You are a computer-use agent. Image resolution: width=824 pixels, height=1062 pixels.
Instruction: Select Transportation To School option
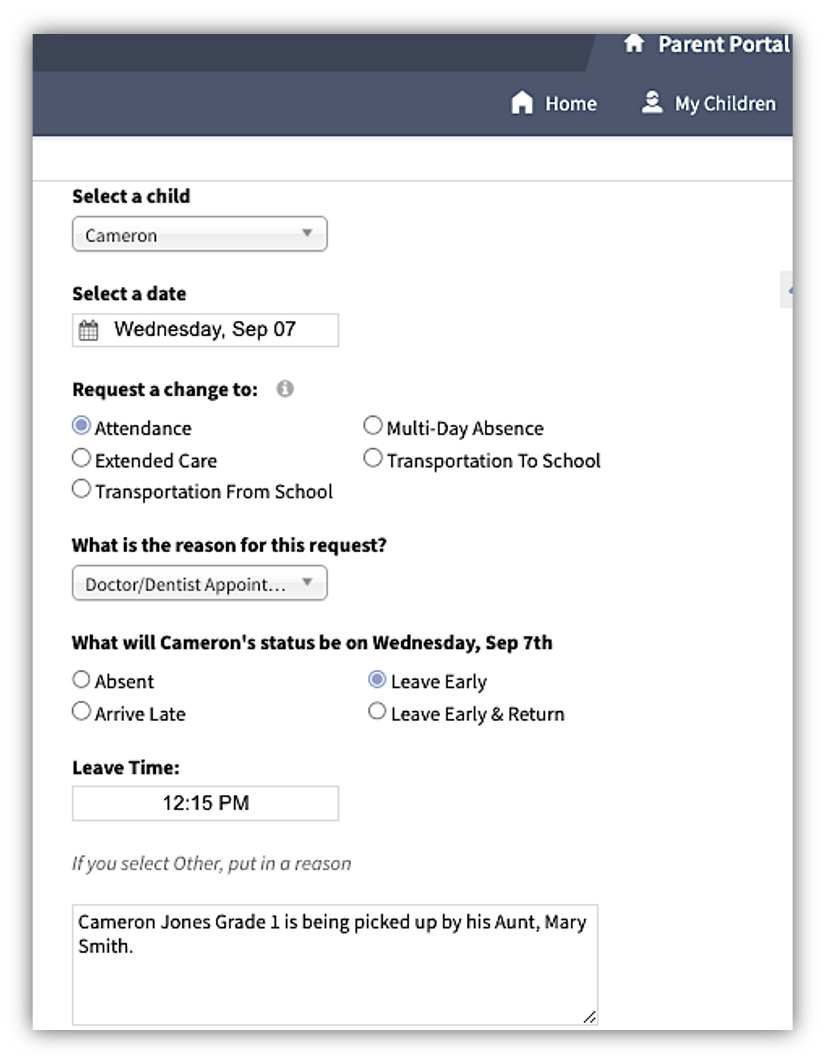point(373,459)
